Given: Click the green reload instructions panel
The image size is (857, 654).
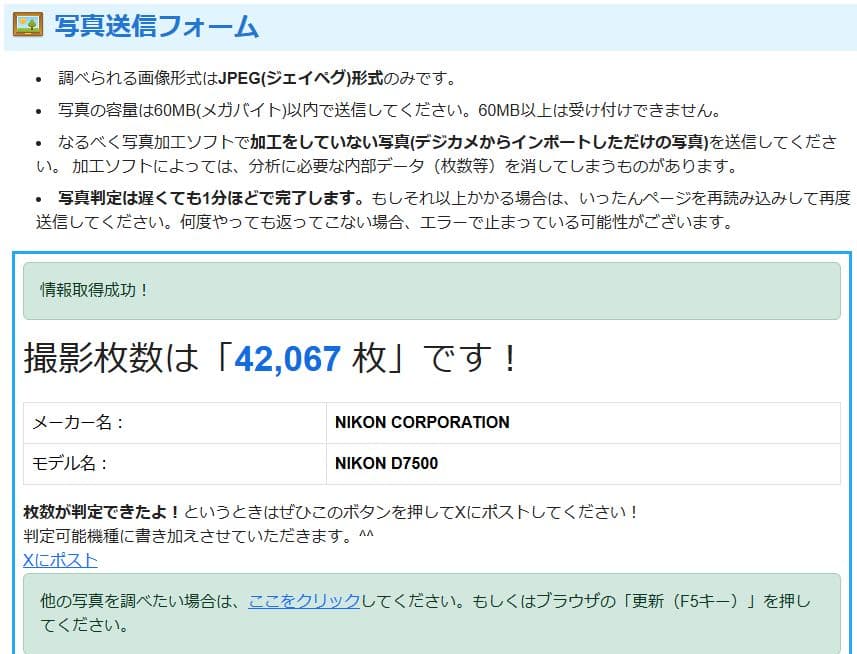Looking at the screenshot, I should (430, 610).
